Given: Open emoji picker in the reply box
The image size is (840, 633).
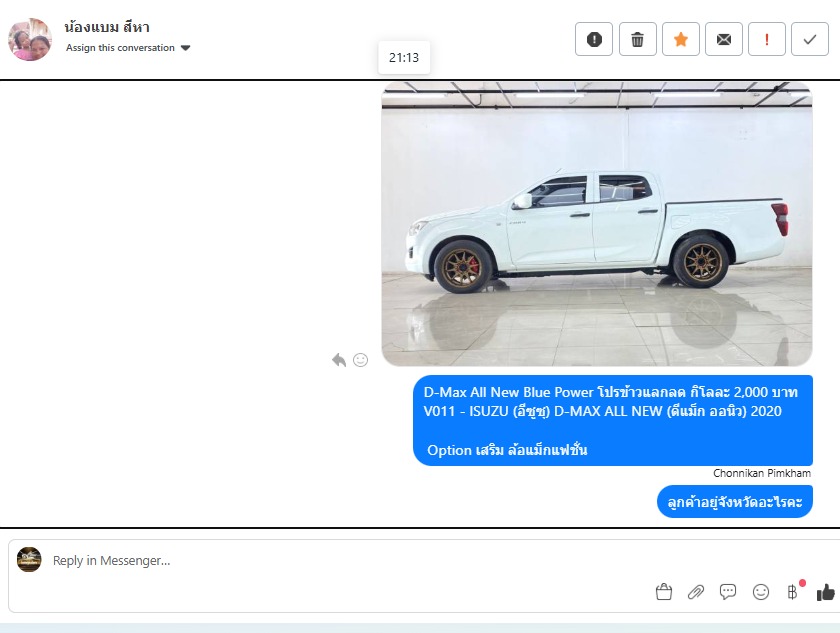Looking at the screenshot, I should tap(761, 592).
